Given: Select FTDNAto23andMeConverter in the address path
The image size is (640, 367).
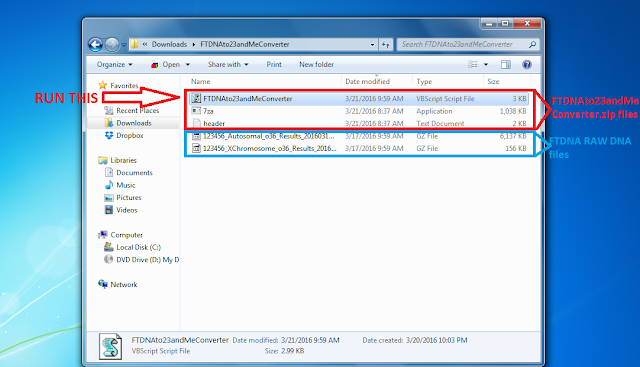Looking at the screenshot, I should [245, 44].
